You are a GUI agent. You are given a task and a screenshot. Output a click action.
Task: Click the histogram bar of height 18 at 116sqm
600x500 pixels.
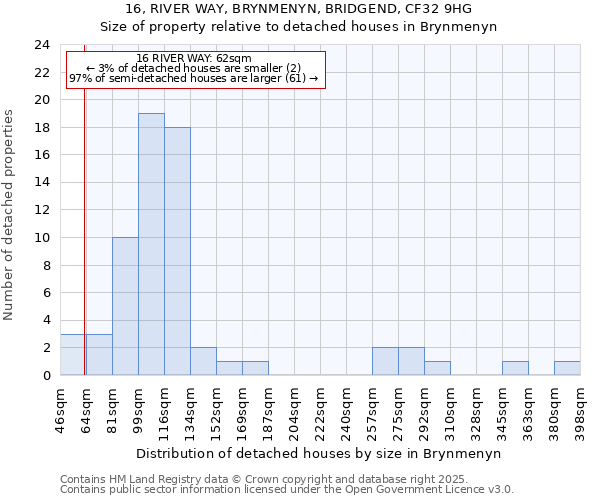[x=178, y=251]
